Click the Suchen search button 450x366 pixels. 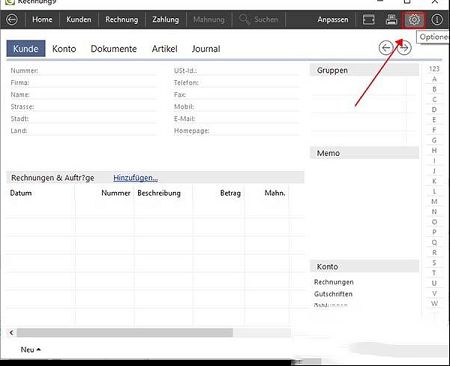coord(259,20)
